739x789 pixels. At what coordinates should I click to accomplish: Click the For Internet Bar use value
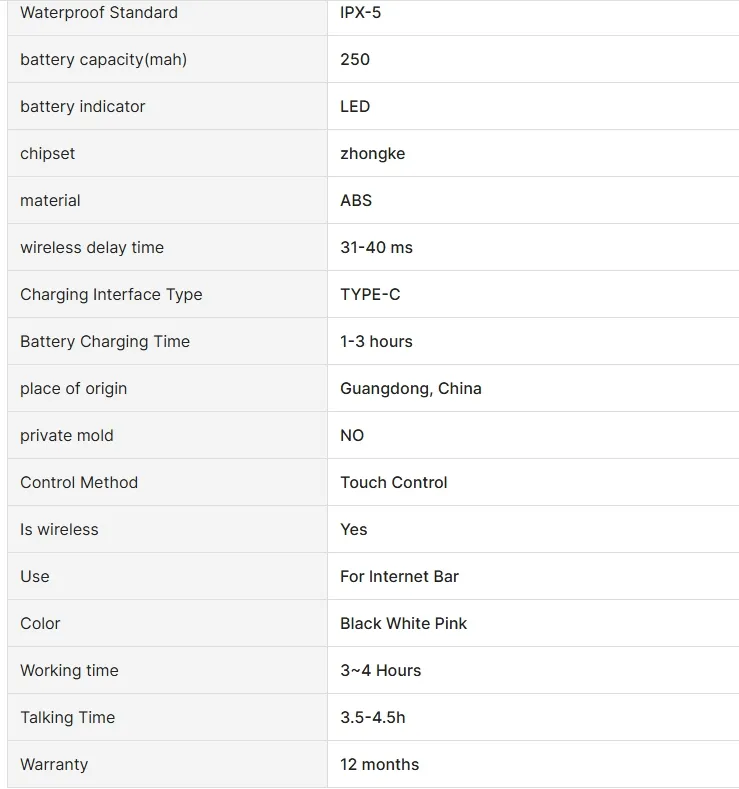click(x=399, y=577)
